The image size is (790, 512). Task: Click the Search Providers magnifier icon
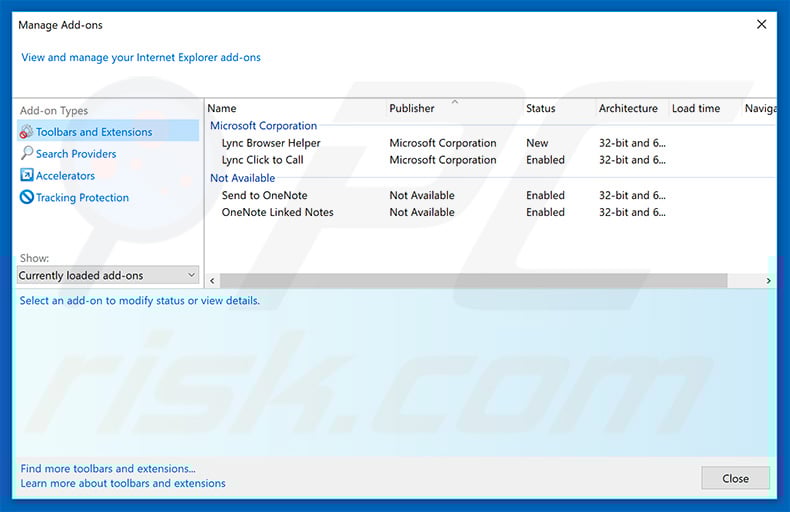(x=27, y=153)
